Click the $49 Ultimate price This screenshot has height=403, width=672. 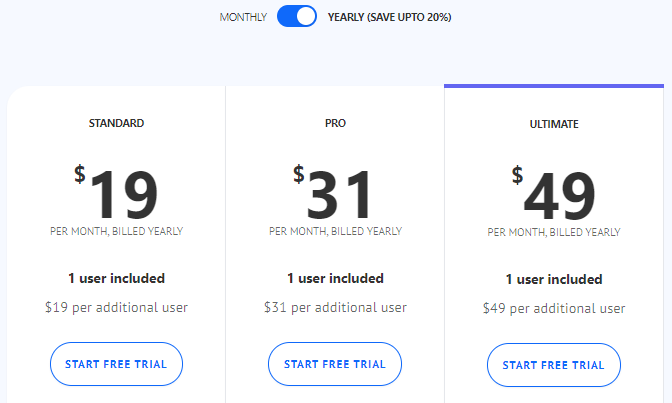click(554, 194)
